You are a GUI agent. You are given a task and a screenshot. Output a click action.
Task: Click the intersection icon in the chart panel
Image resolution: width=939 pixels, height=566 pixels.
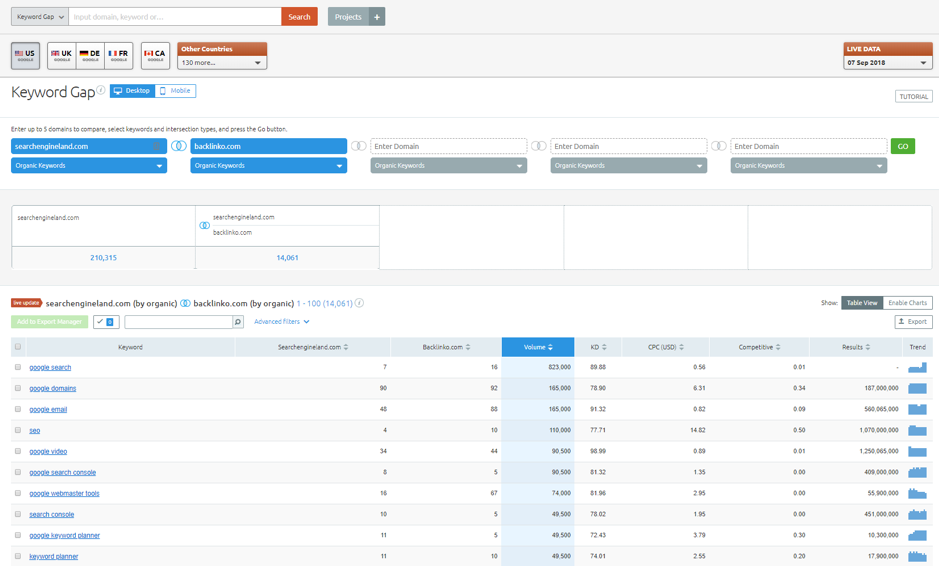[x=204, y=225]
